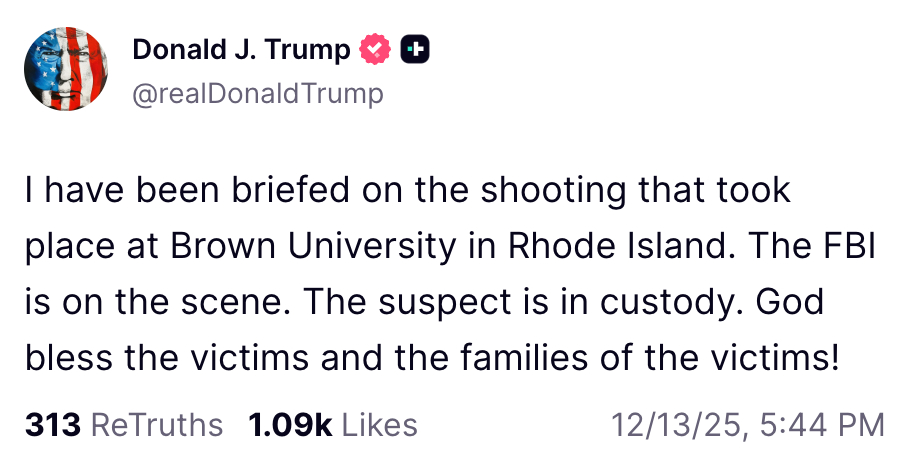The width and height of the screenshot is (914, 470).
Task: Click the 1.09k likes count
Action: [x=290, y=425]
